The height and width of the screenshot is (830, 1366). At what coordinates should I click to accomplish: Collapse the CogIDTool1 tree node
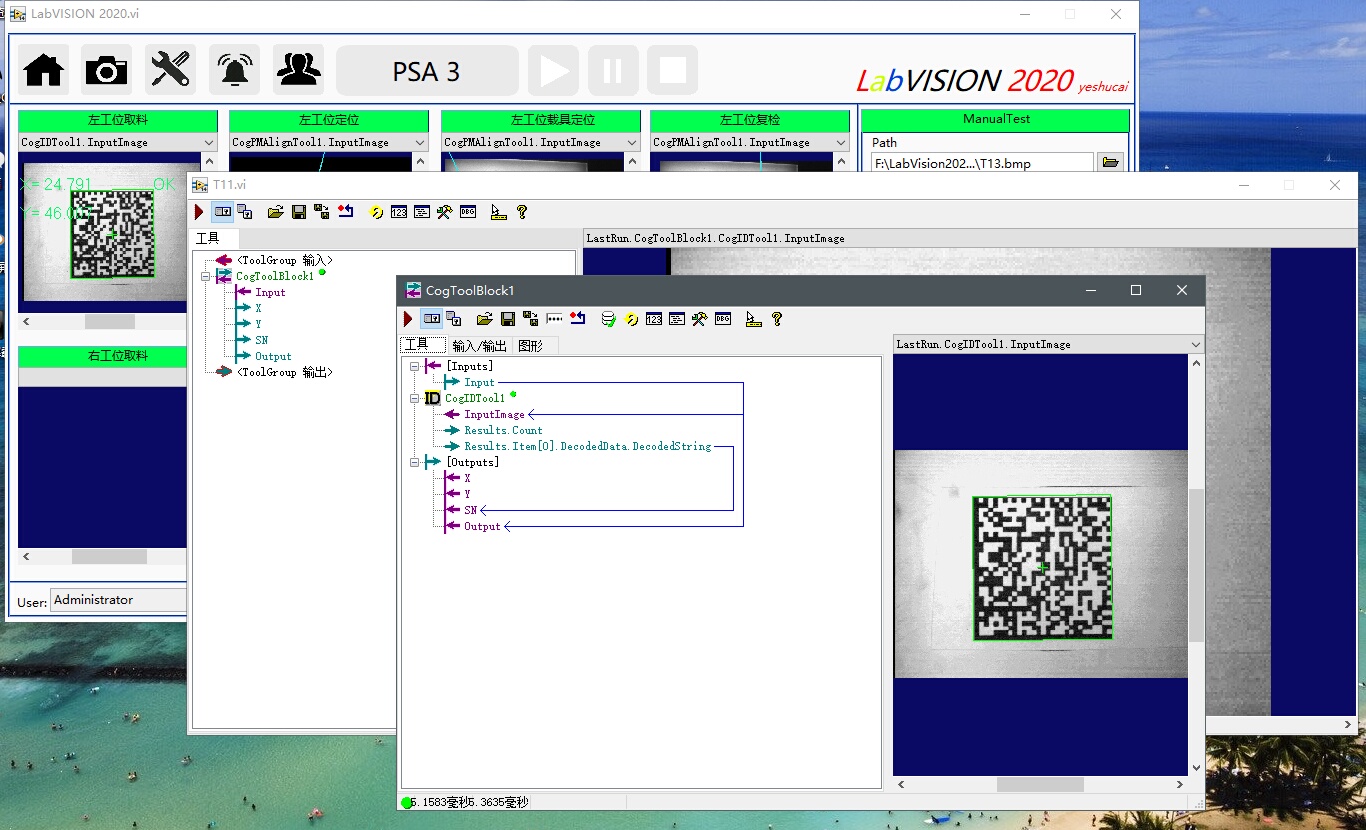[x=415, y=398]
